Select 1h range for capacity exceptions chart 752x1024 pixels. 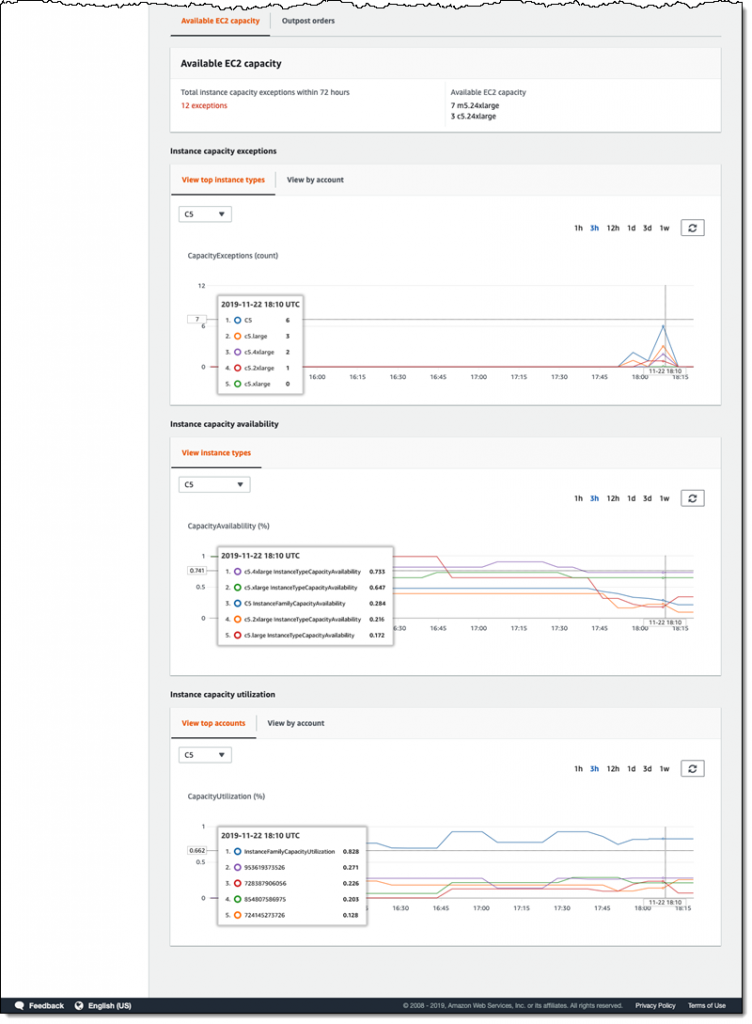tap(578, 228)
